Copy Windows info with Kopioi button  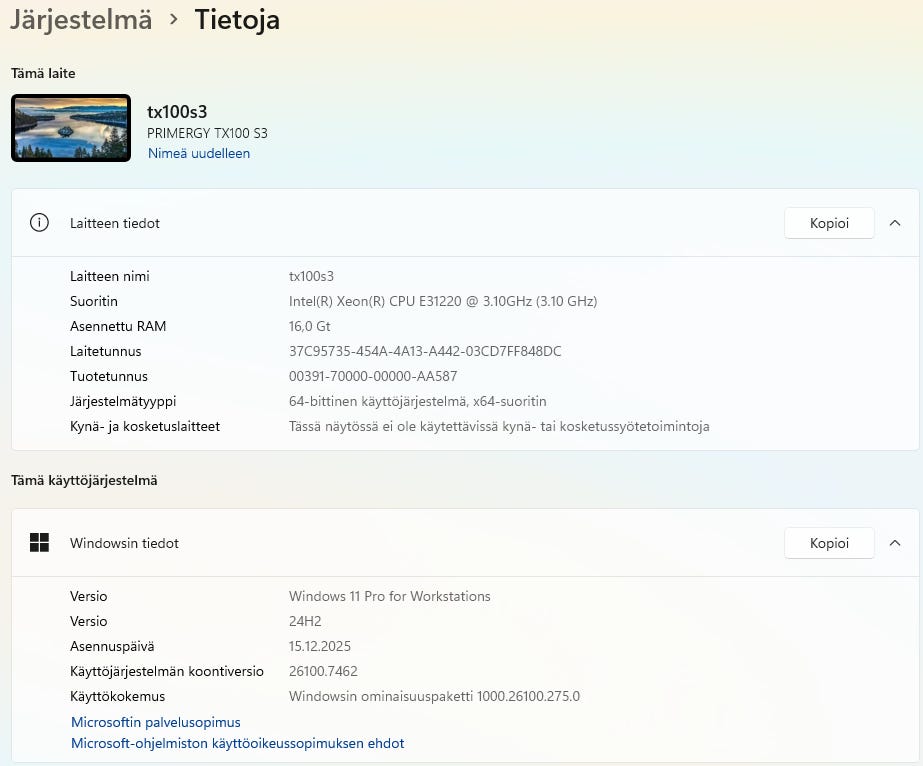[x=829, y=543]
